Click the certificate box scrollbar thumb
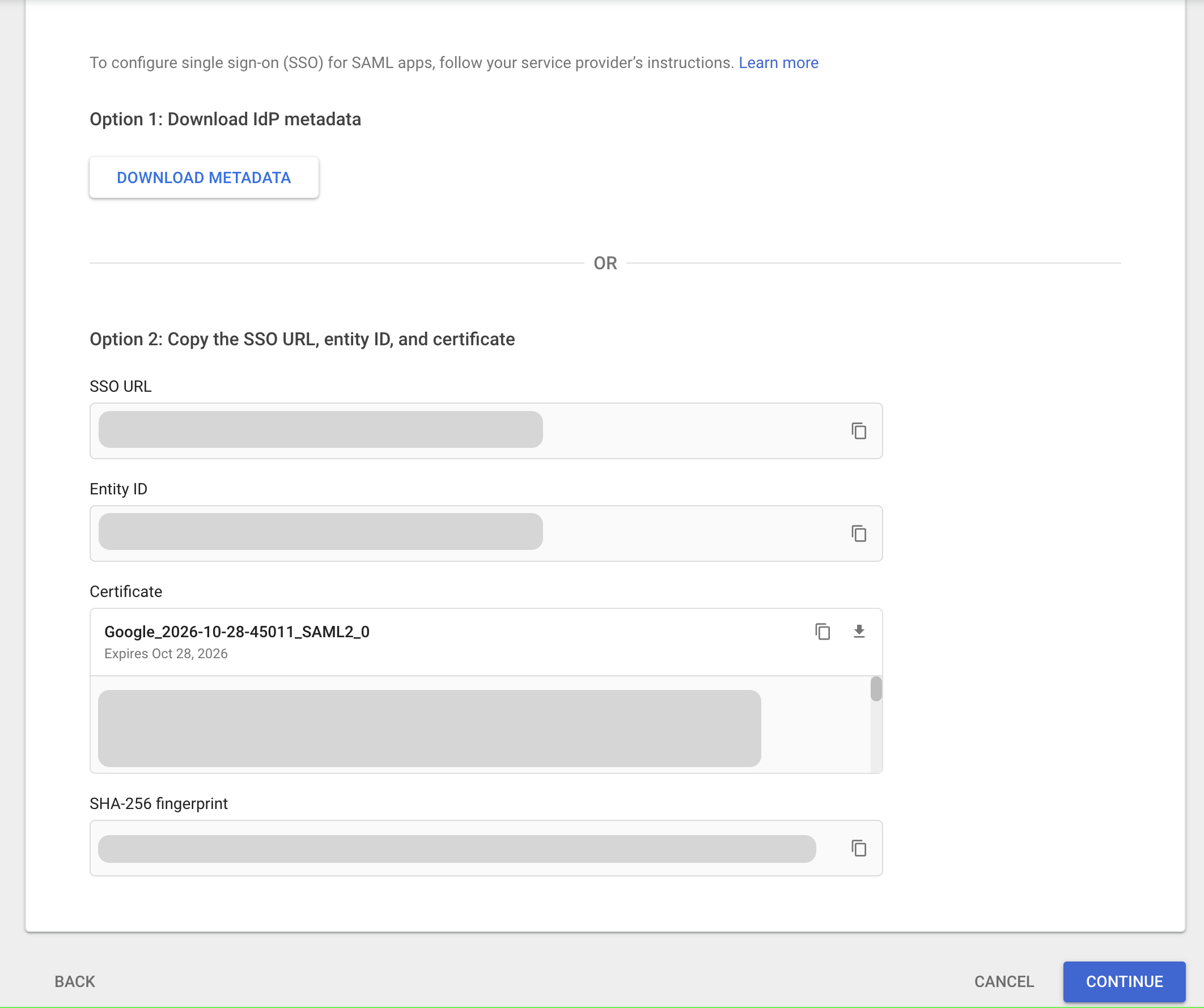The height and width of the screenshot is (1008, 1204). [875, 689]
